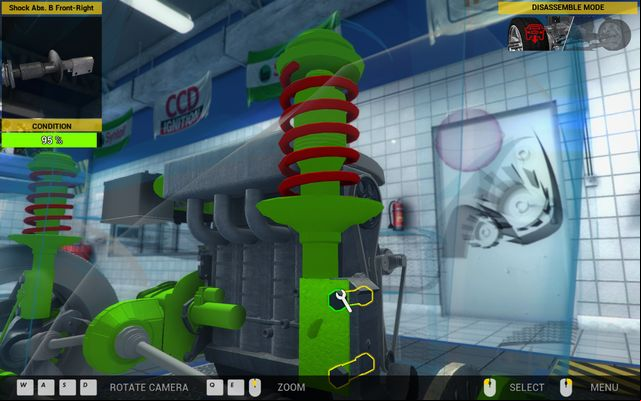
Task: Click the W key icon
Action: [25, 387]
